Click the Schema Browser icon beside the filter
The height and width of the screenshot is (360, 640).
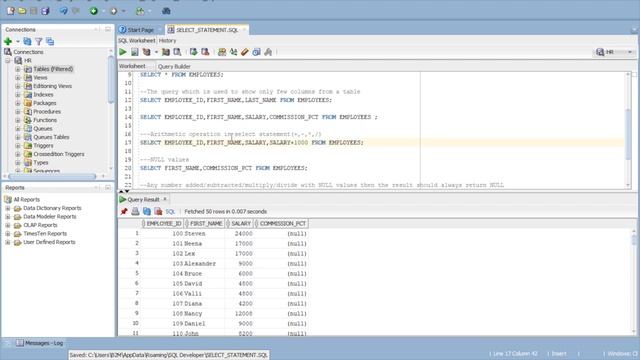[x=50, y=41]
